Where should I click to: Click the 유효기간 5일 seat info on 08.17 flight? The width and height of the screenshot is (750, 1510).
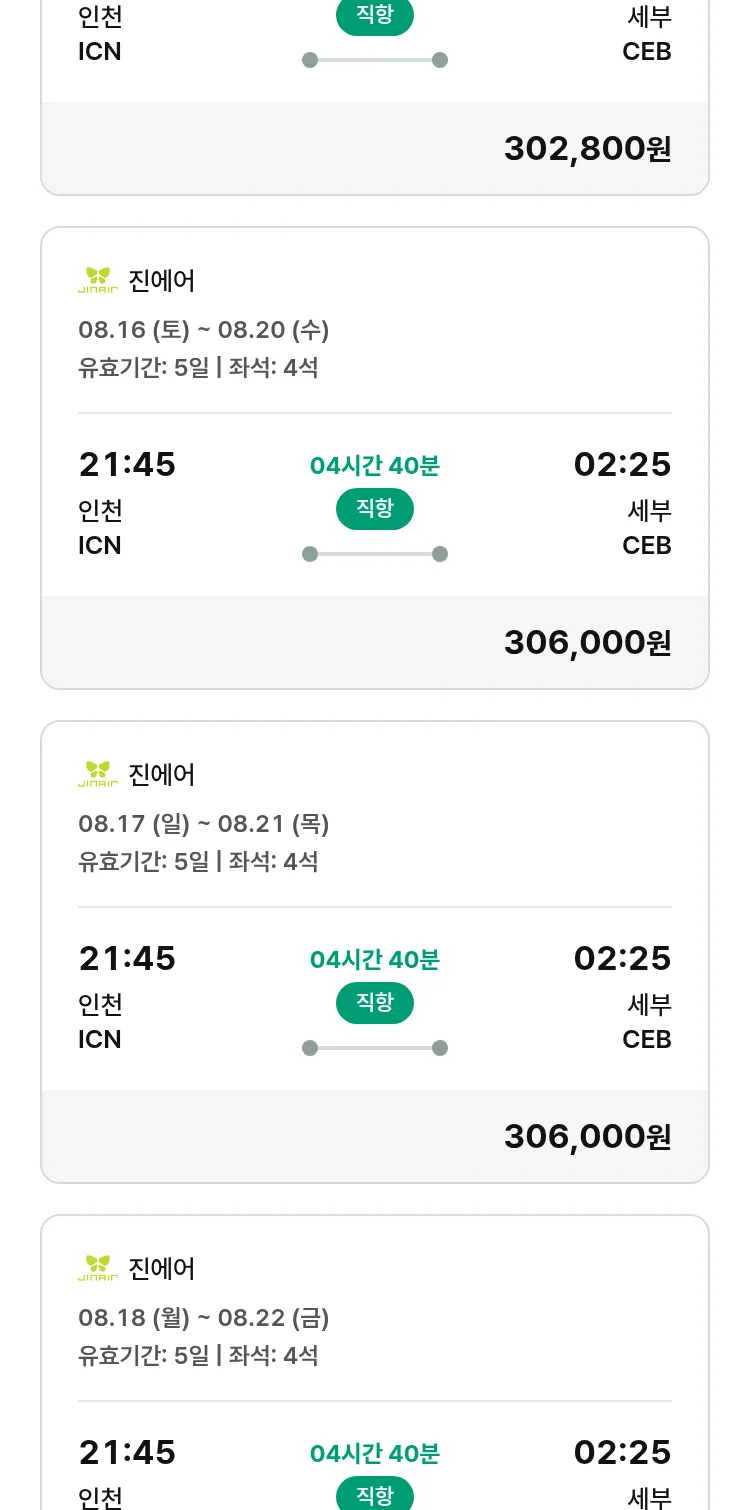coord(198,861)
